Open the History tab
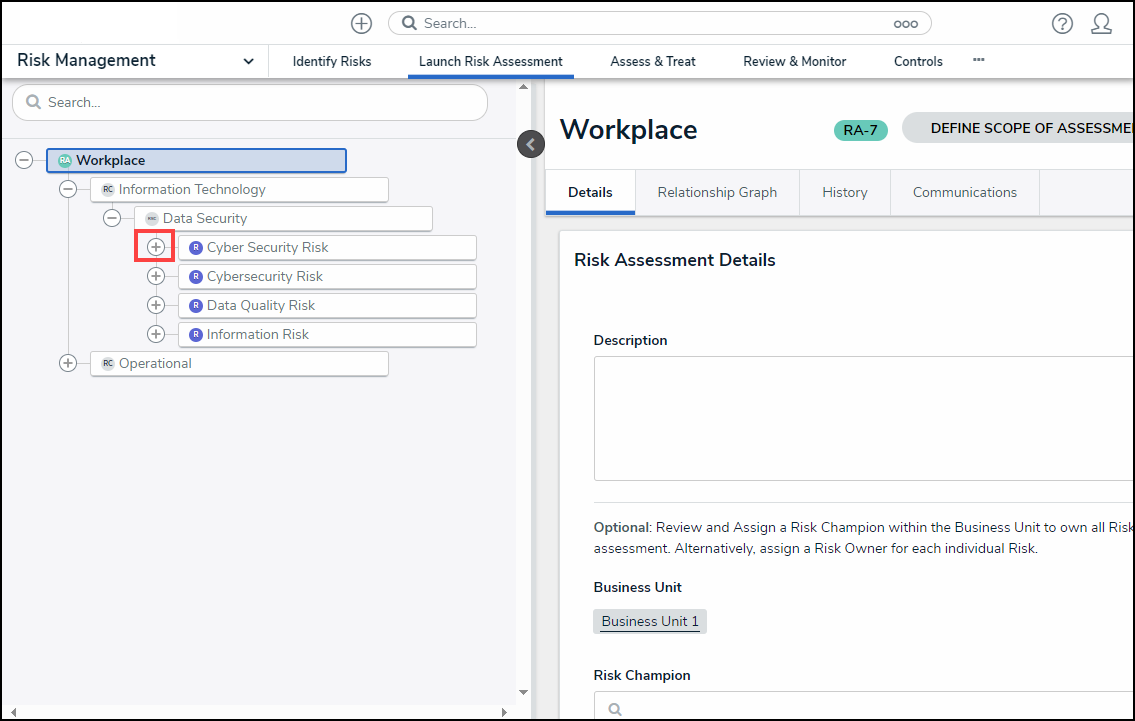1135x721 pixels. pyautogui.click(x=844, y=192)
